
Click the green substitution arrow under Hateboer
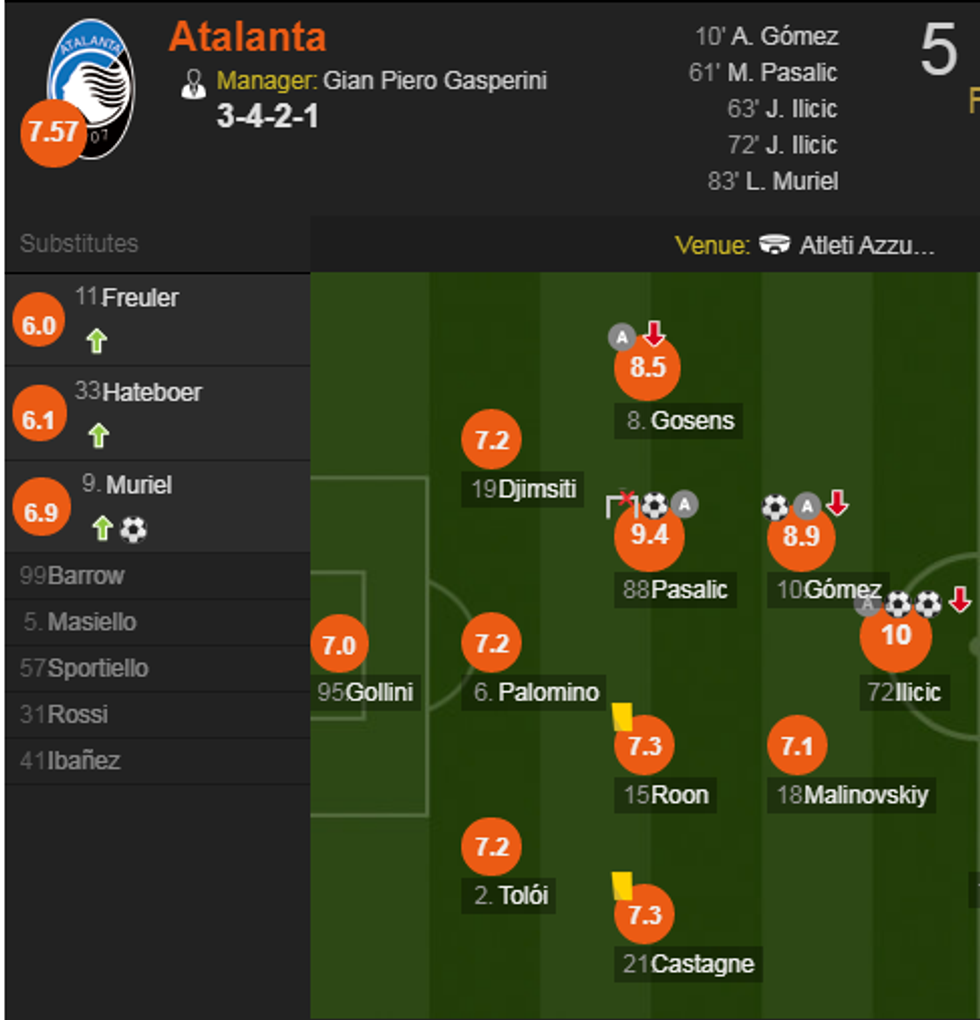(98, 435)
